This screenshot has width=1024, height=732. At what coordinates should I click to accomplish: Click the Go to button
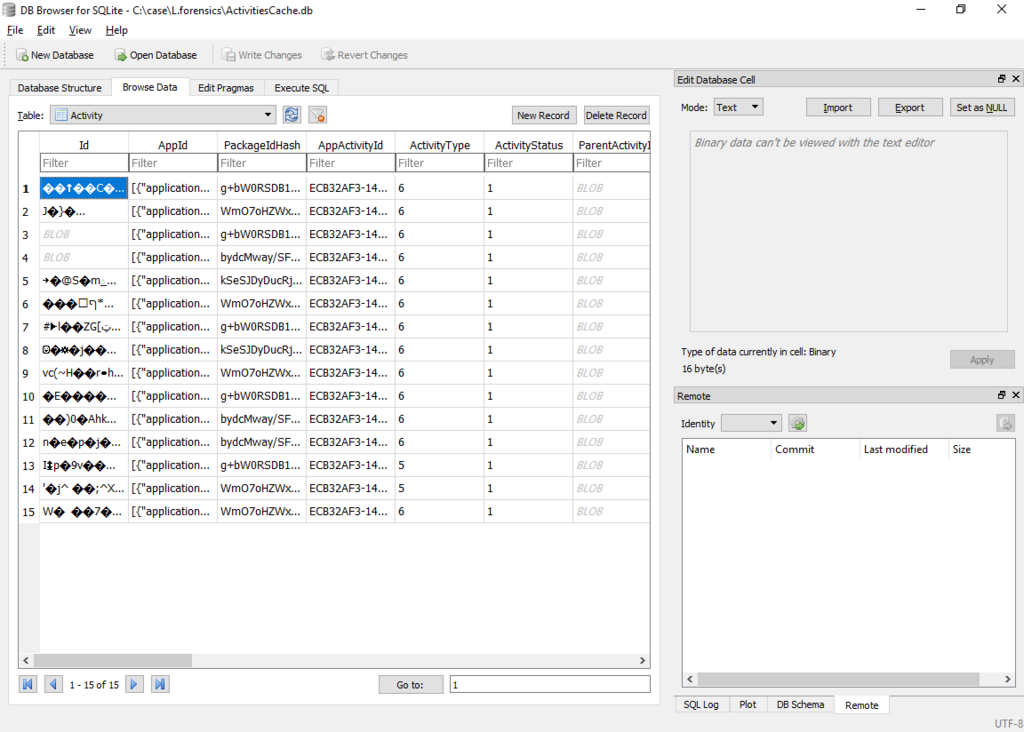[410, 684]
